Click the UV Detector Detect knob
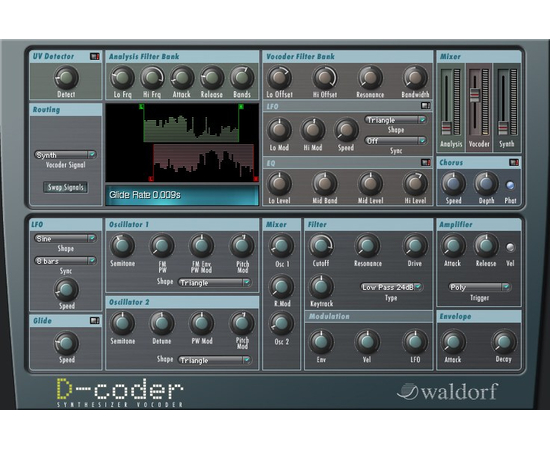The height and width of the screenshot is (450, 550). [66, 78]
